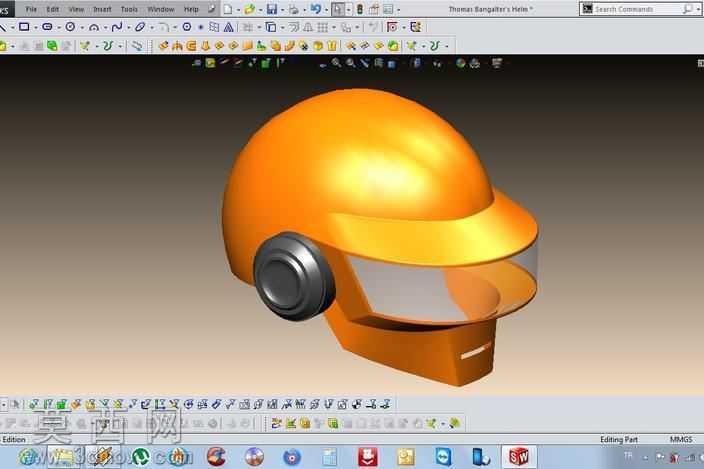Screen dimensions: 704x469
Task: Select the Spline sketch tool
Action: [x=117, y=27]
